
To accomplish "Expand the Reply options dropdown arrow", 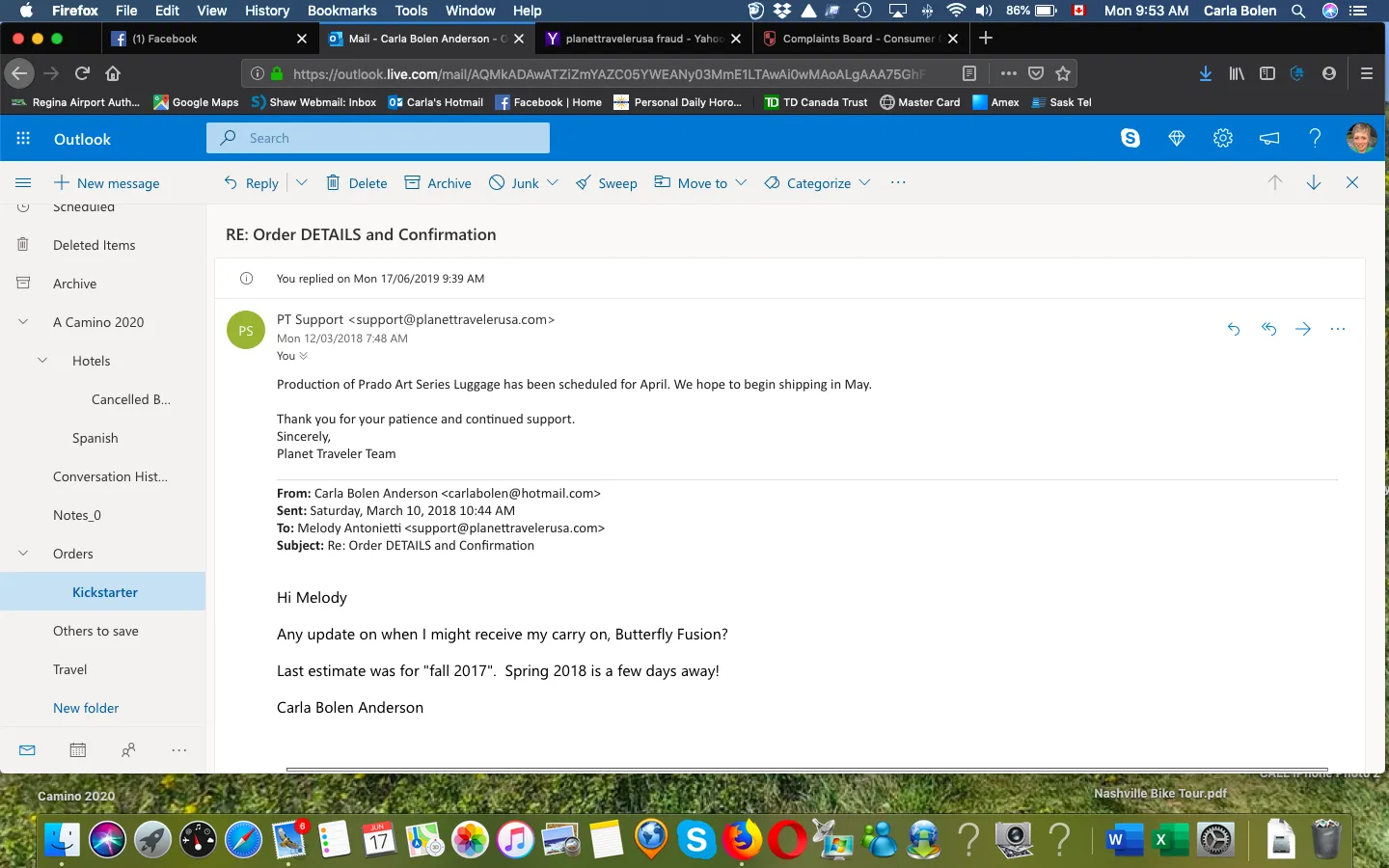I will (x=301, y=182).
